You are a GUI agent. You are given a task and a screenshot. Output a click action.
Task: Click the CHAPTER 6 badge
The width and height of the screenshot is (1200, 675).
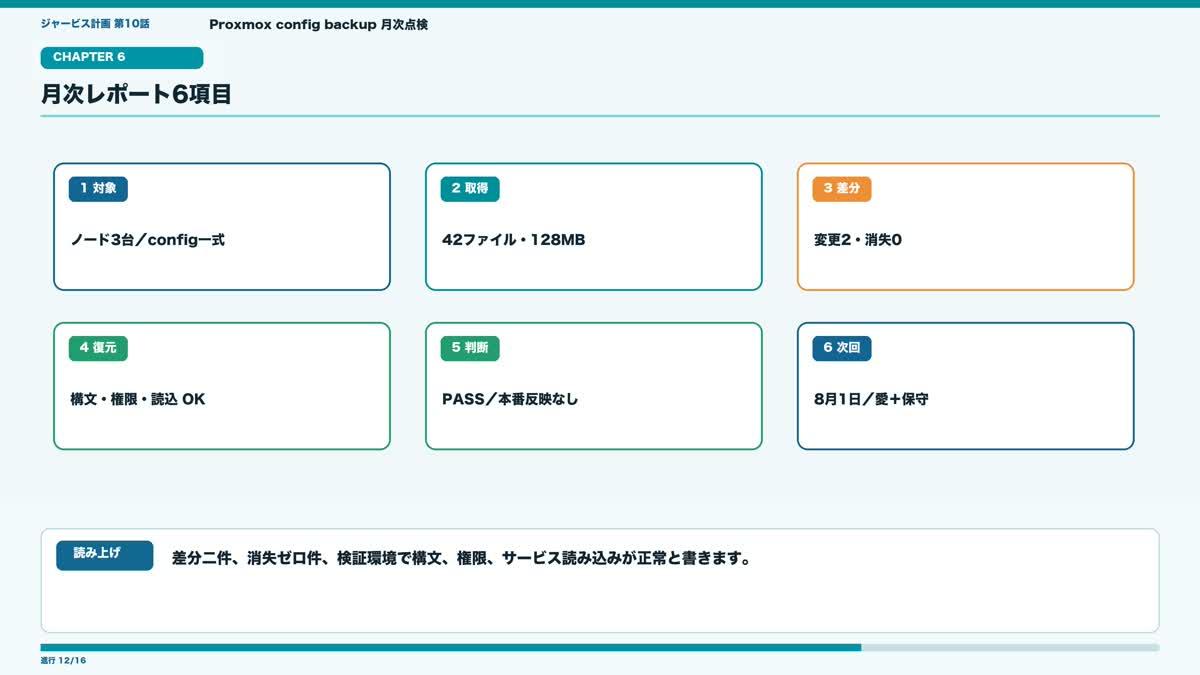pos(122,58)
